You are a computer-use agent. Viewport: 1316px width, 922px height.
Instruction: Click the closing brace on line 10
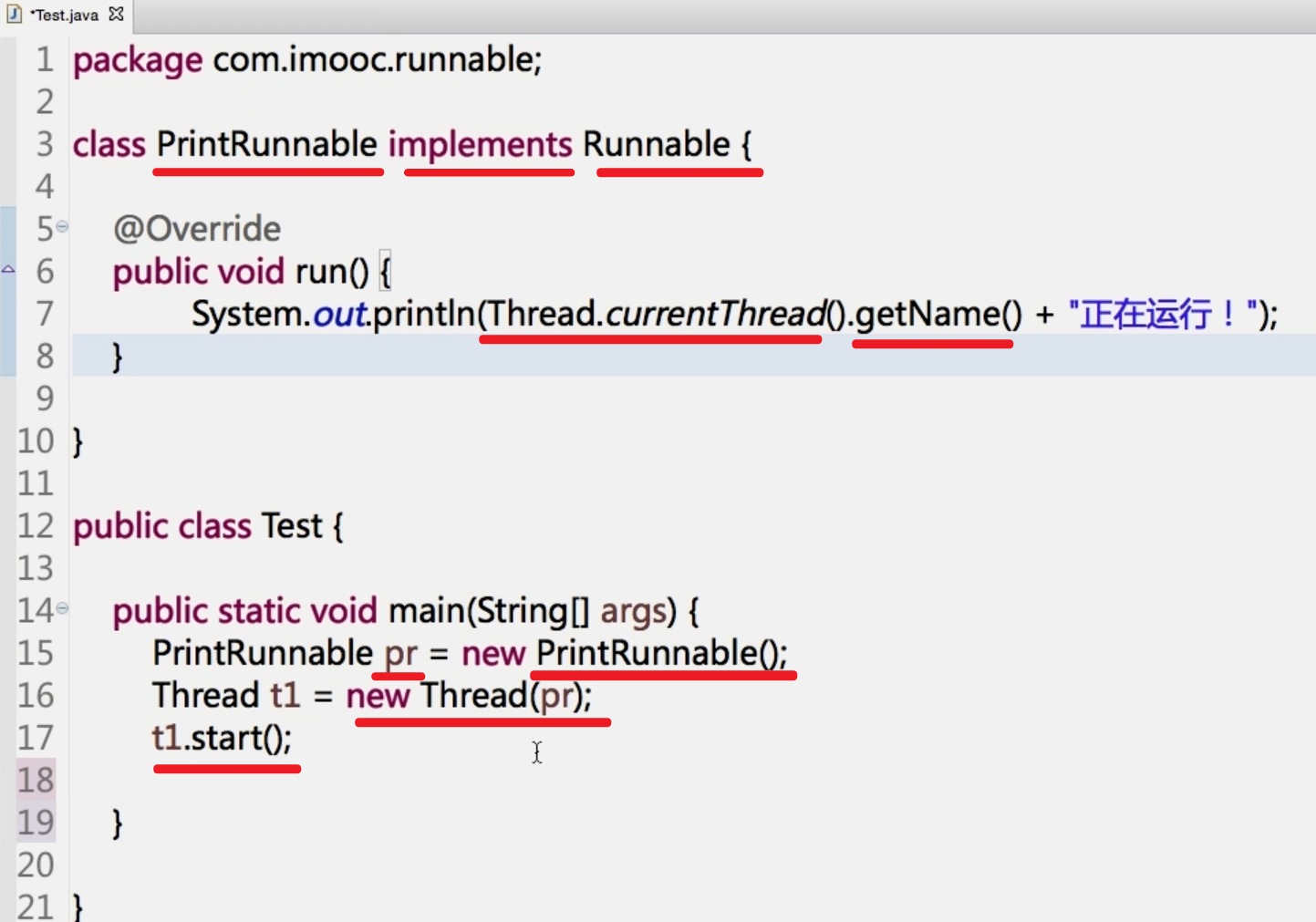78,441
